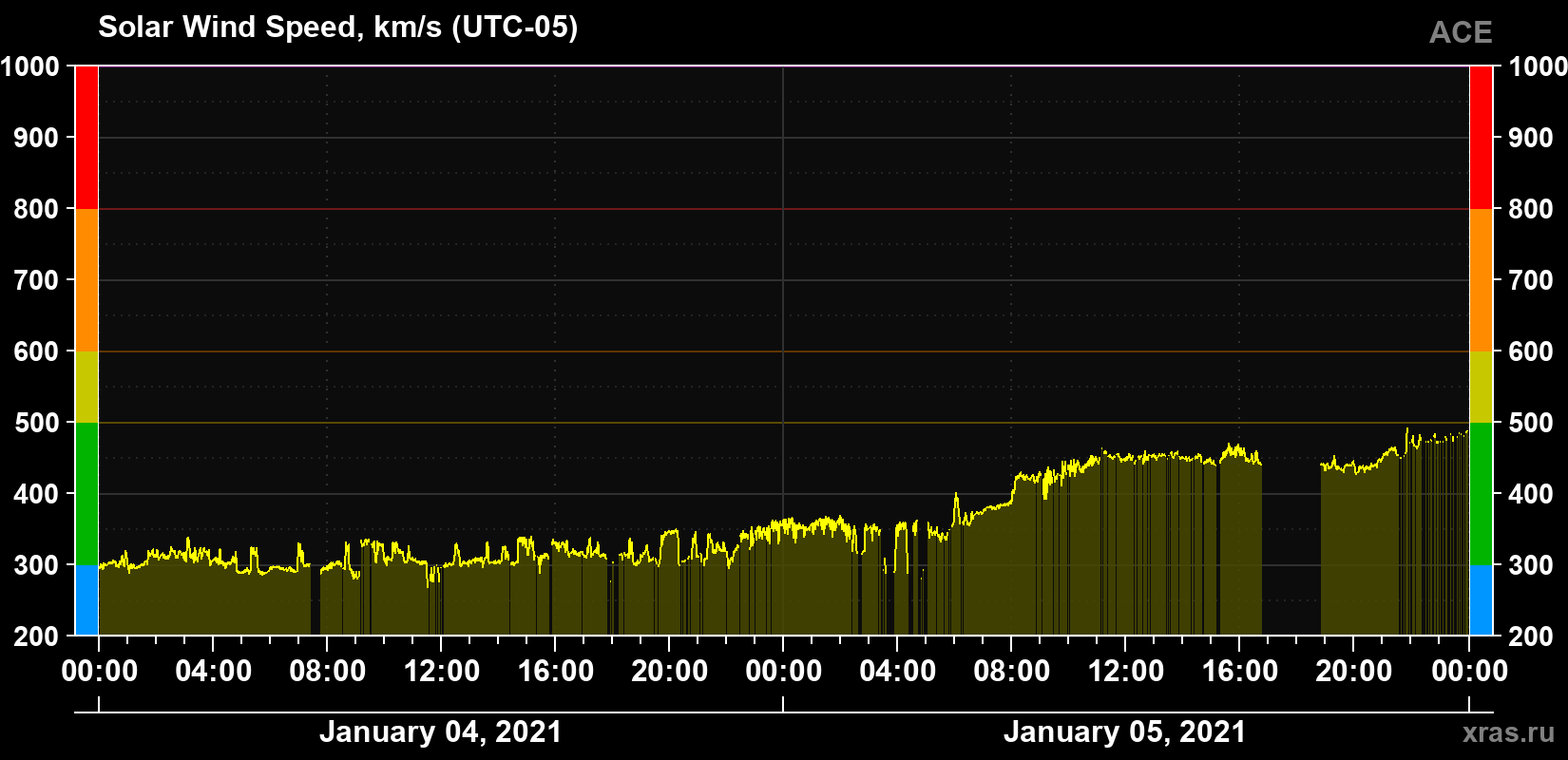Pick the 600 label on the left axis
The height and width of the screenshot is (760, 1568).
tap(36, 351)
